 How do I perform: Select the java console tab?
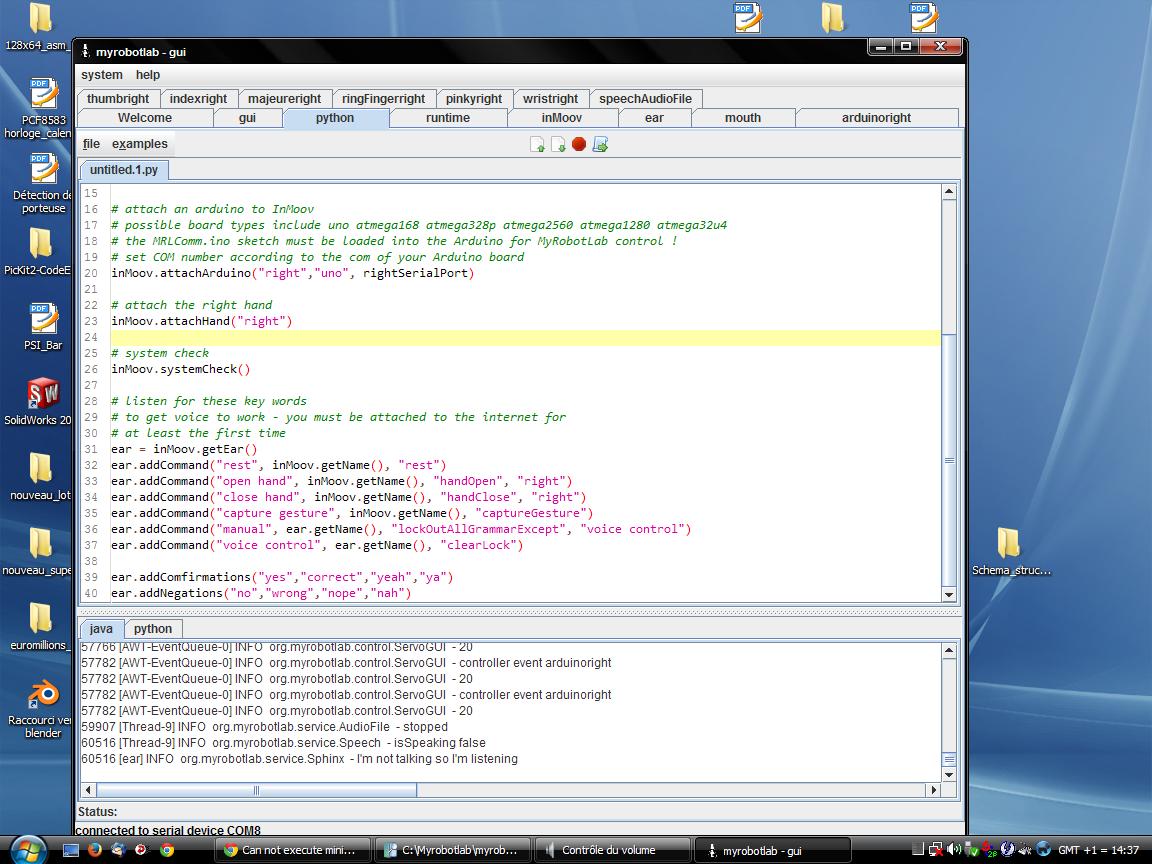point(101,629)
